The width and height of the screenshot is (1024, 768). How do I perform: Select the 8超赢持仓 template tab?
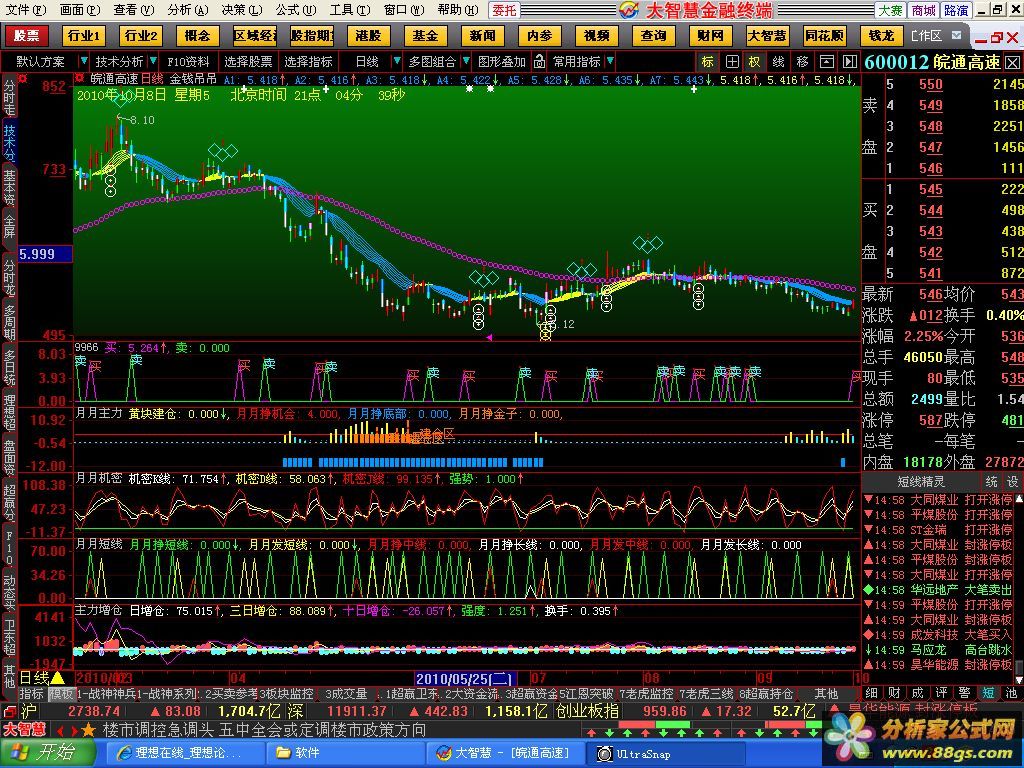coord(766,694)
